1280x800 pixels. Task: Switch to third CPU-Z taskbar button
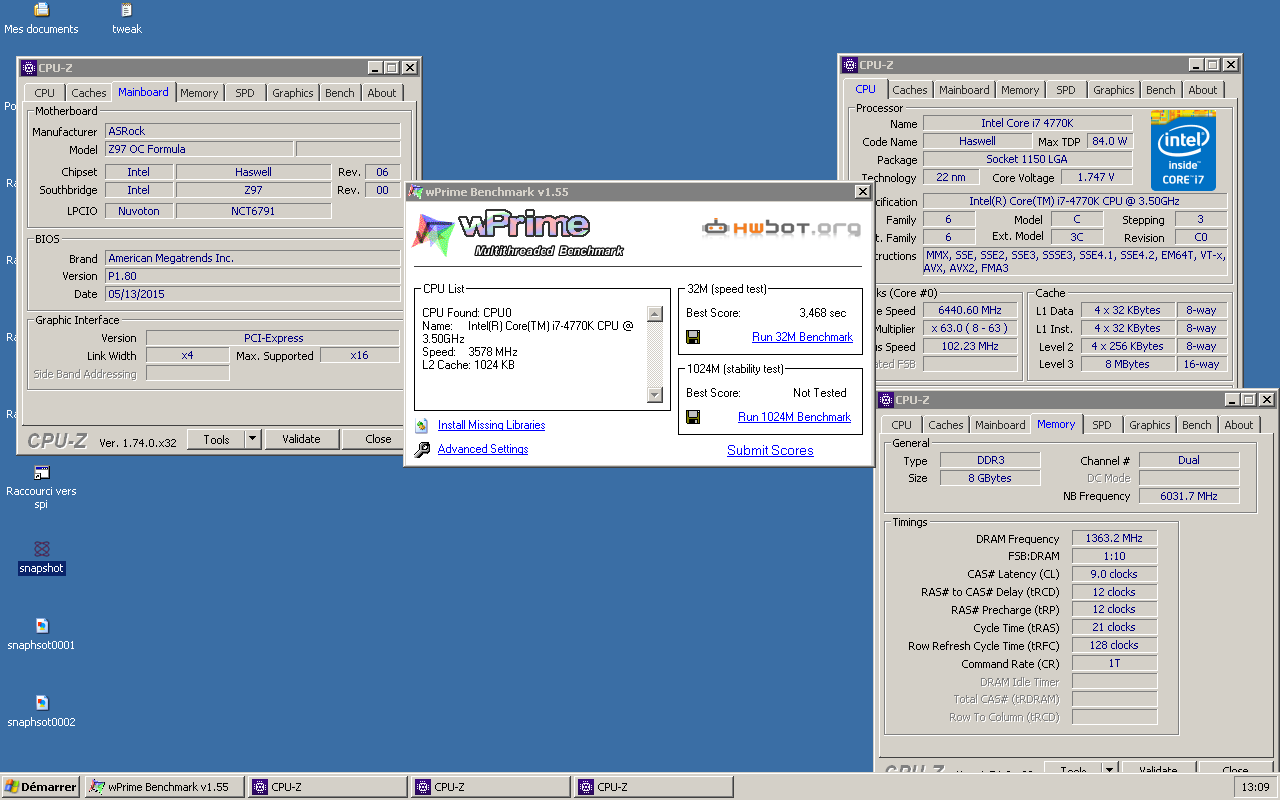coord(654,787)
